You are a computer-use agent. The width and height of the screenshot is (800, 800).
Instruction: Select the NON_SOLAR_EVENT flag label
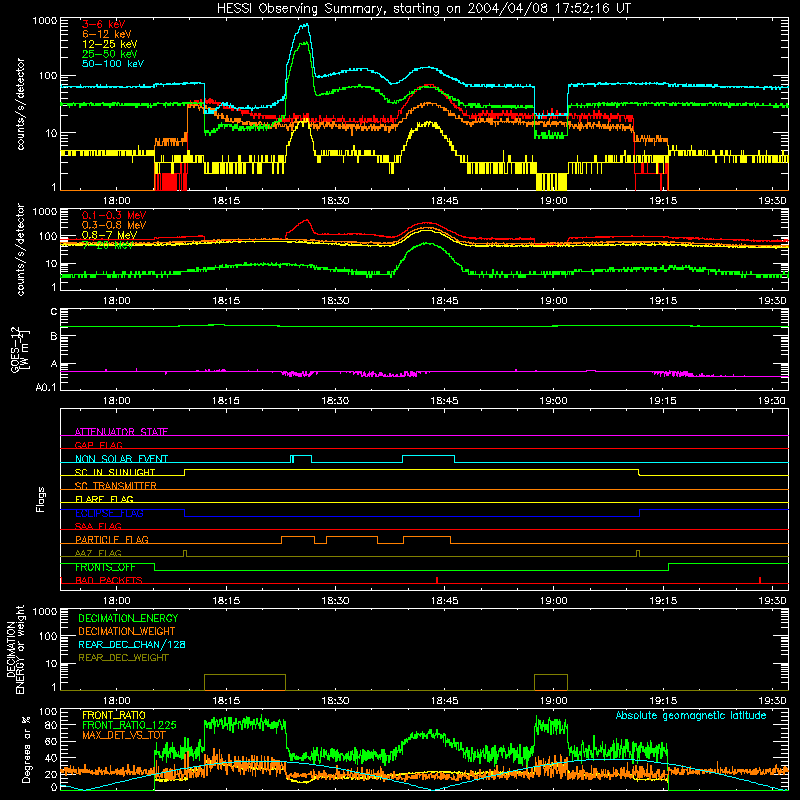coord(121,459)
